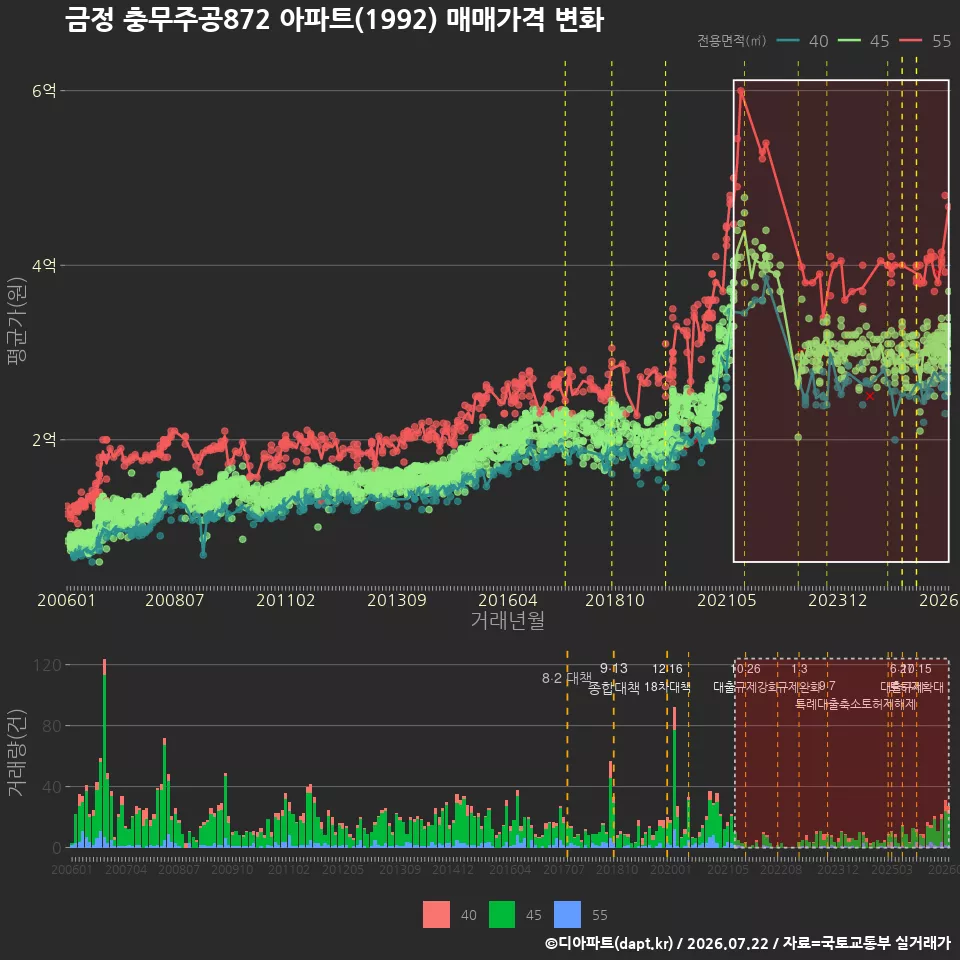The height and width of the screenshot is (960, 960).
Task: Click '202503' on the volume chart axis
Action: 891,869
